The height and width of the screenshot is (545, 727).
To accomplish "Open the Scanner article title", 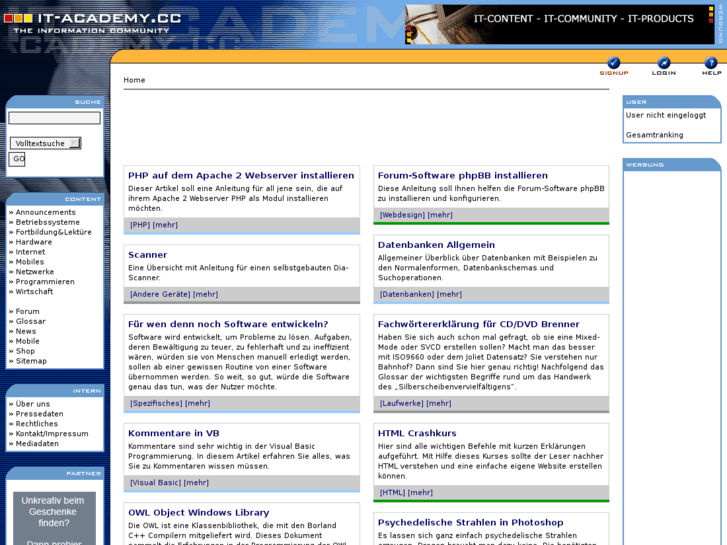I will tap(147, 255).
